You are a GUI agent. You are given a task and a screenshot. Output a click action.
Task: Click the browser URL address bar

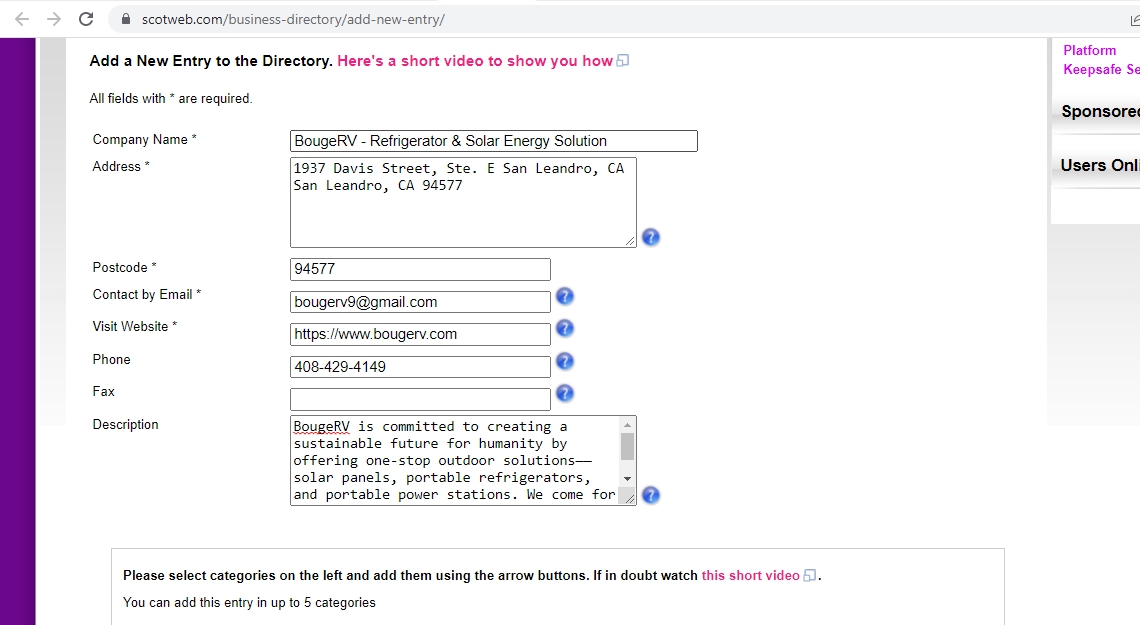pyautogui.click(x=600, y=19)
